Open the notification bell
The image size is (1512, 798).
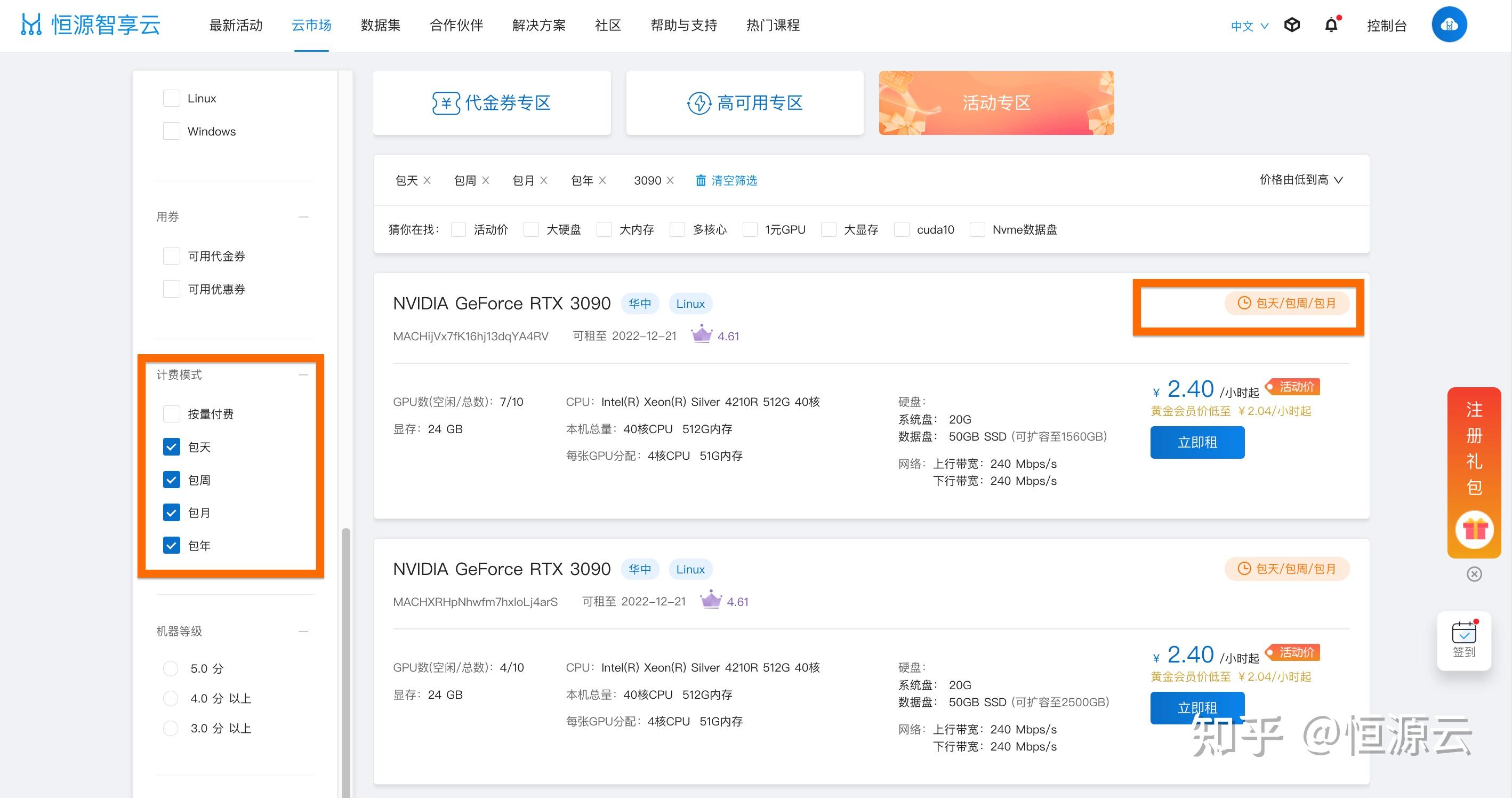(x=1331, y=25)
